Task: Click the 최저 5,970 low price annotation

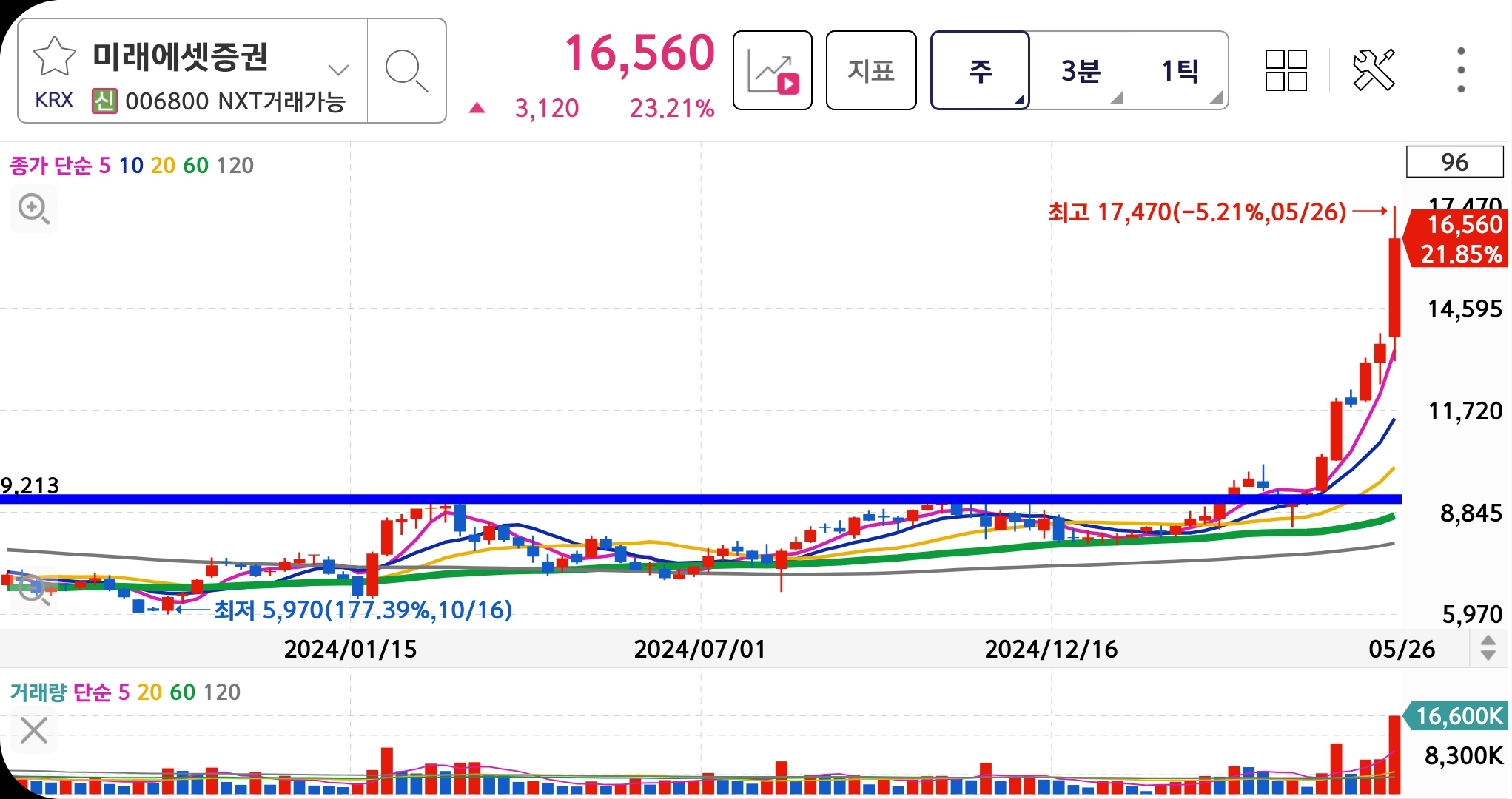Action: click(x=363, y=610)
